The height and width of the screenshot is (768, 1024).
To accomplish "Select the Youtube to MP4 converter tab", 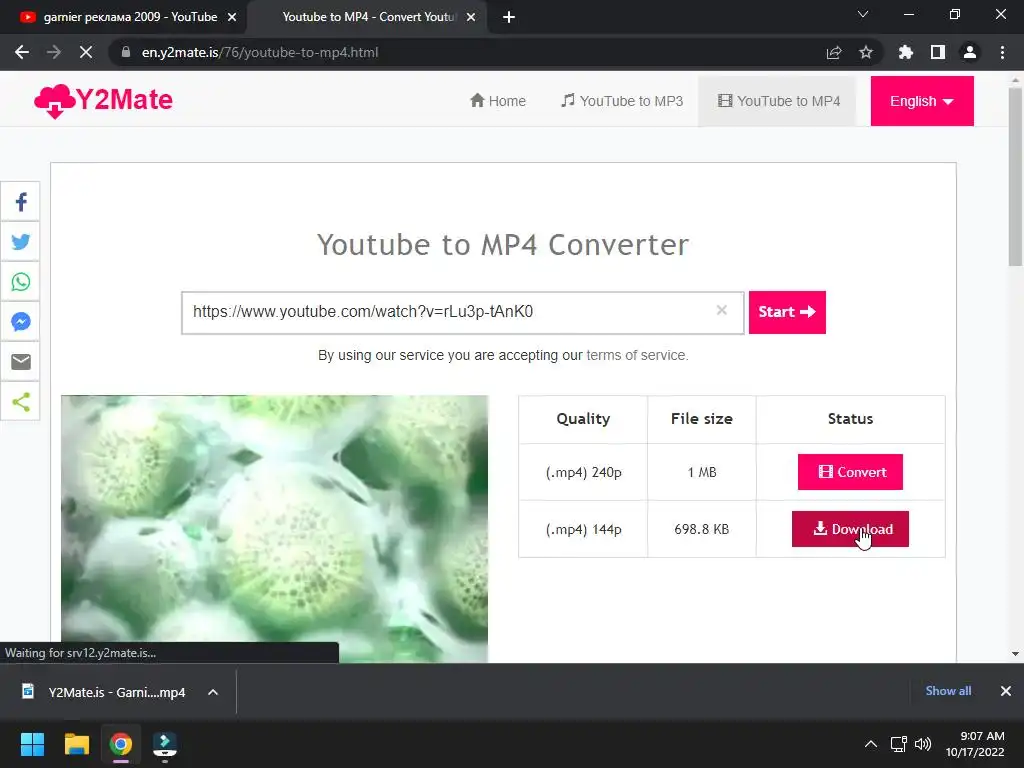I will [366, 17].
